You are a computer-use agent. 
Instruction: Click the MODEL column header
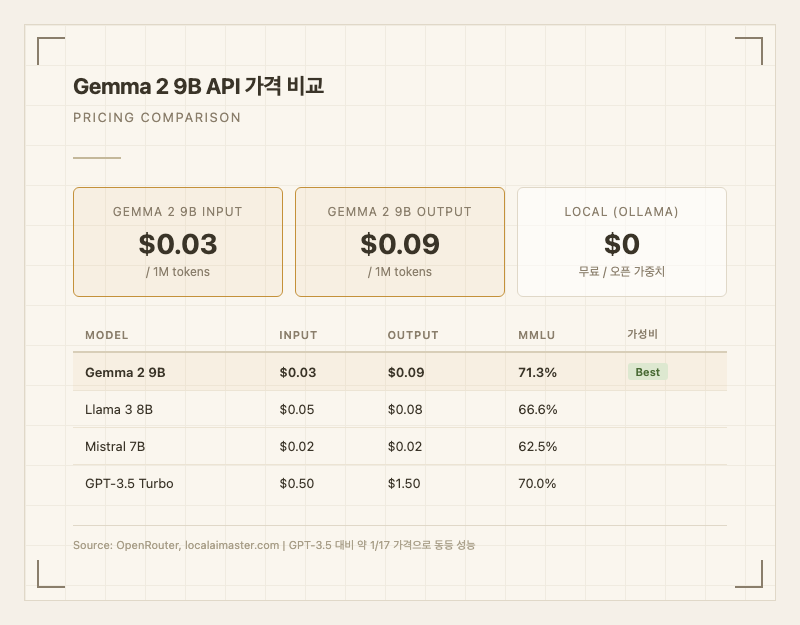coord(107,335)
